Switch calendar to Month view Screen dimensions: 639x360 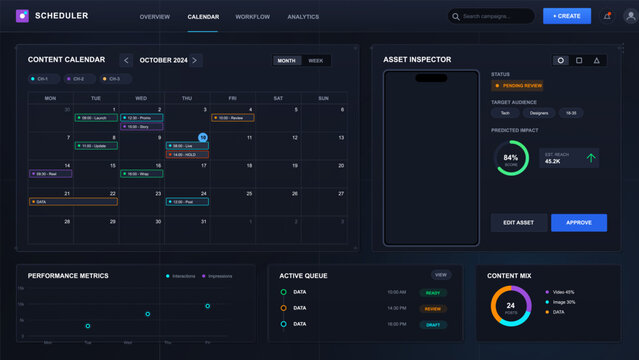click(286, 61)
